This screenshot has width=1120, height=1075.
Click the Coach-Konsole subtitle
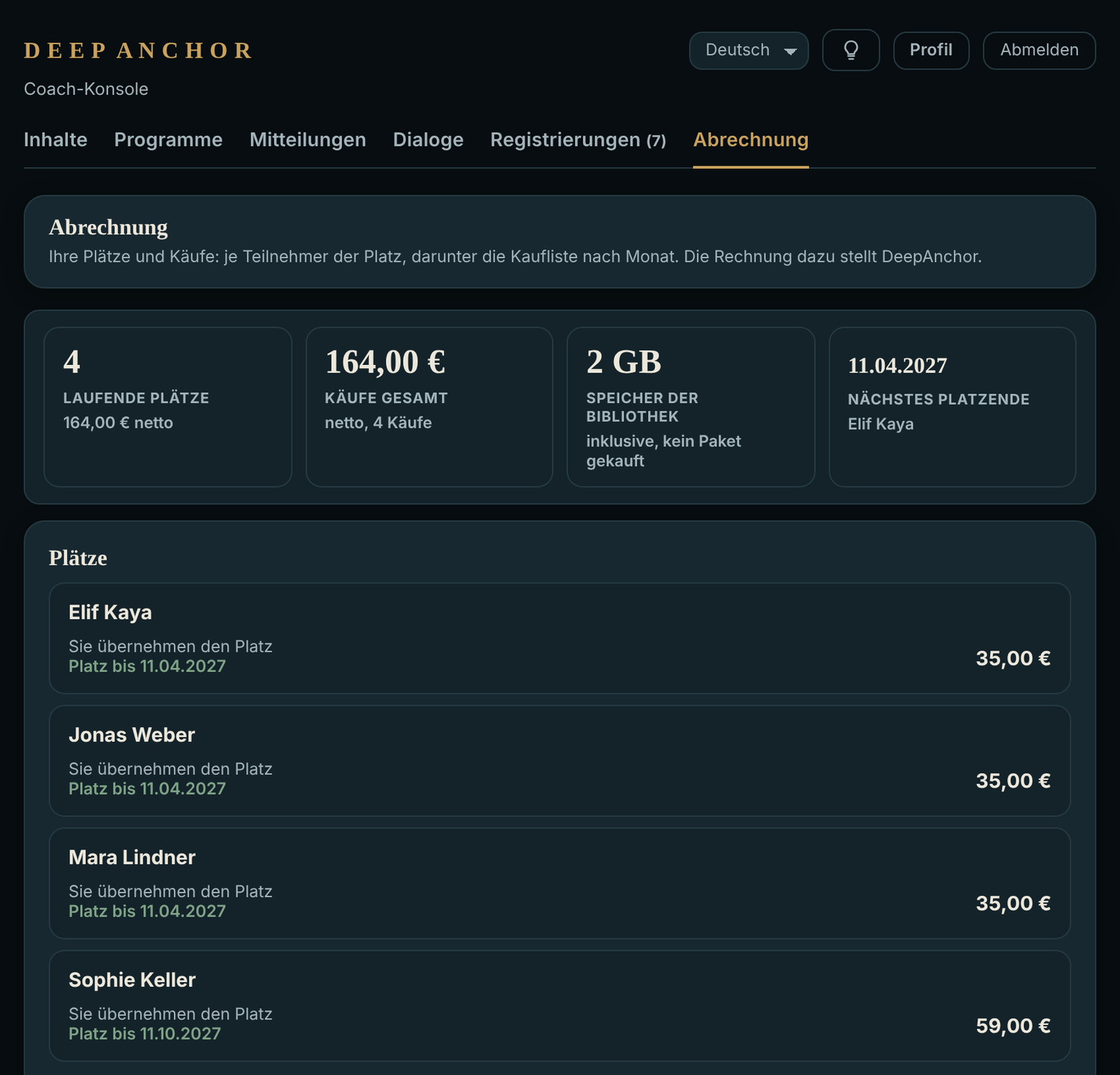(86, 89)
